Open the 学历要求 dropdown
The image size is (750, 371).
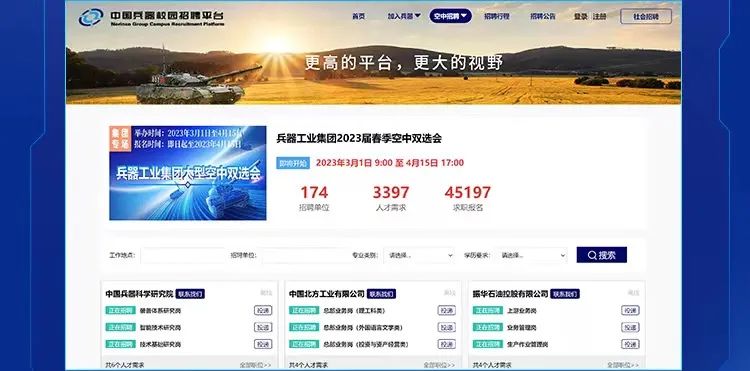531,255
